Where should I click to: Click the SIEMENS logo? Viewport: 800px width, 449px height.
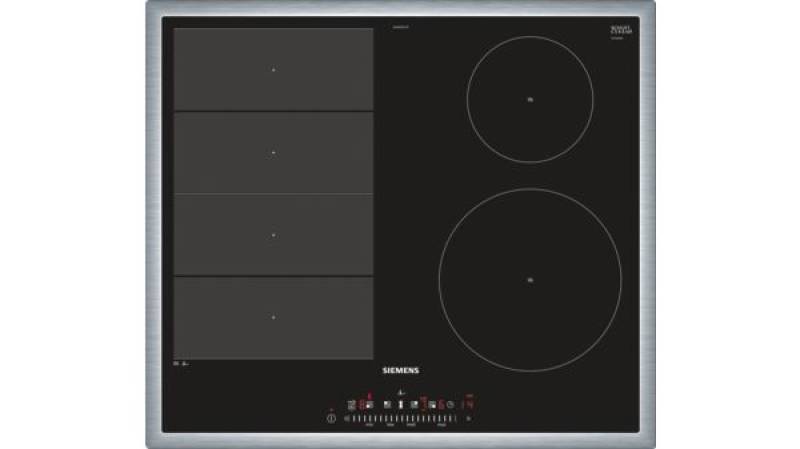[x=401, y=370]
